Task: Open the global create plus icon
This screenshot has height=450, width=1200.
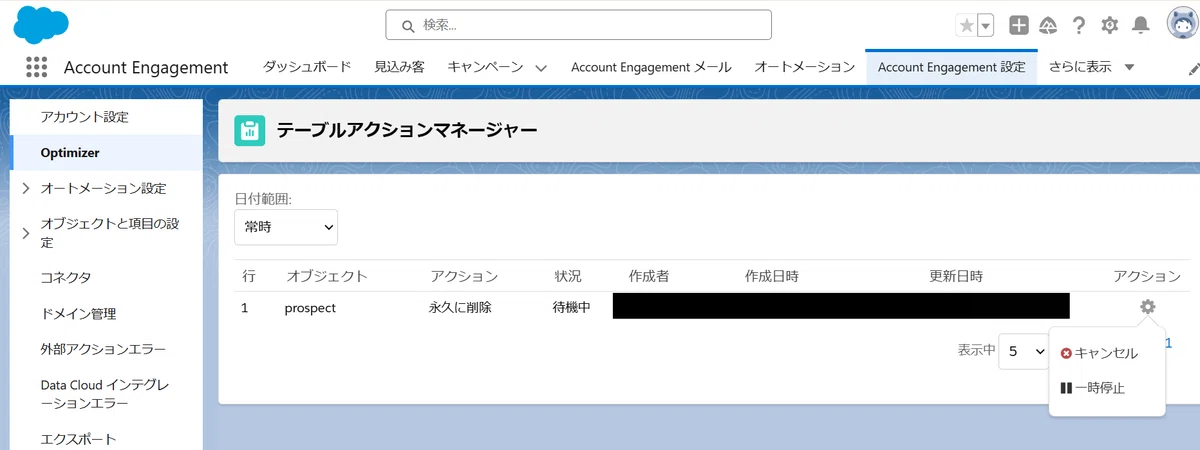Action: (1018, 26)
